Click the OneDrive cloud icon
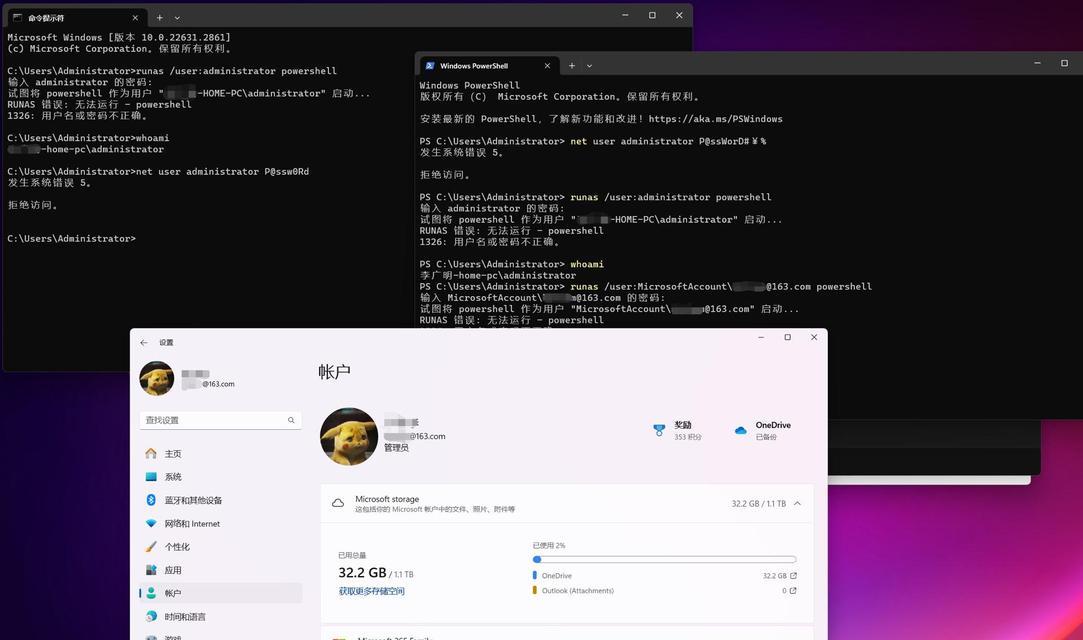1083x640 pixels. tap(740, 430)
